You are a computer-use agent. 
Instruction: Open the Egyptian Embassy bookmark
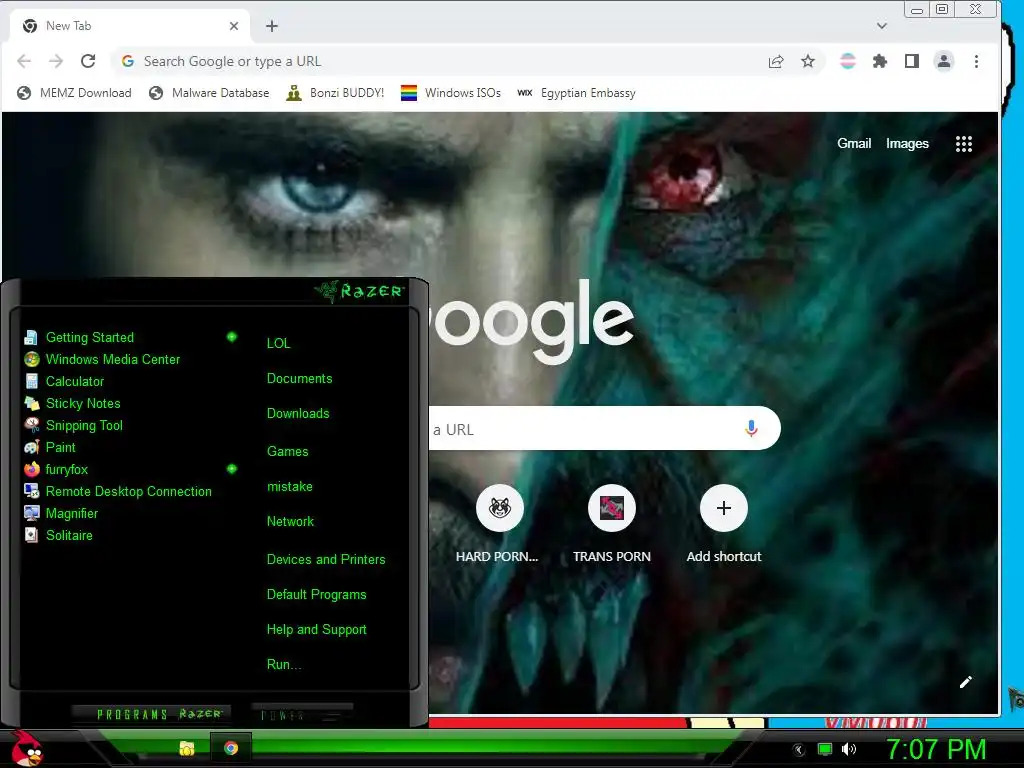pos(576,93)
